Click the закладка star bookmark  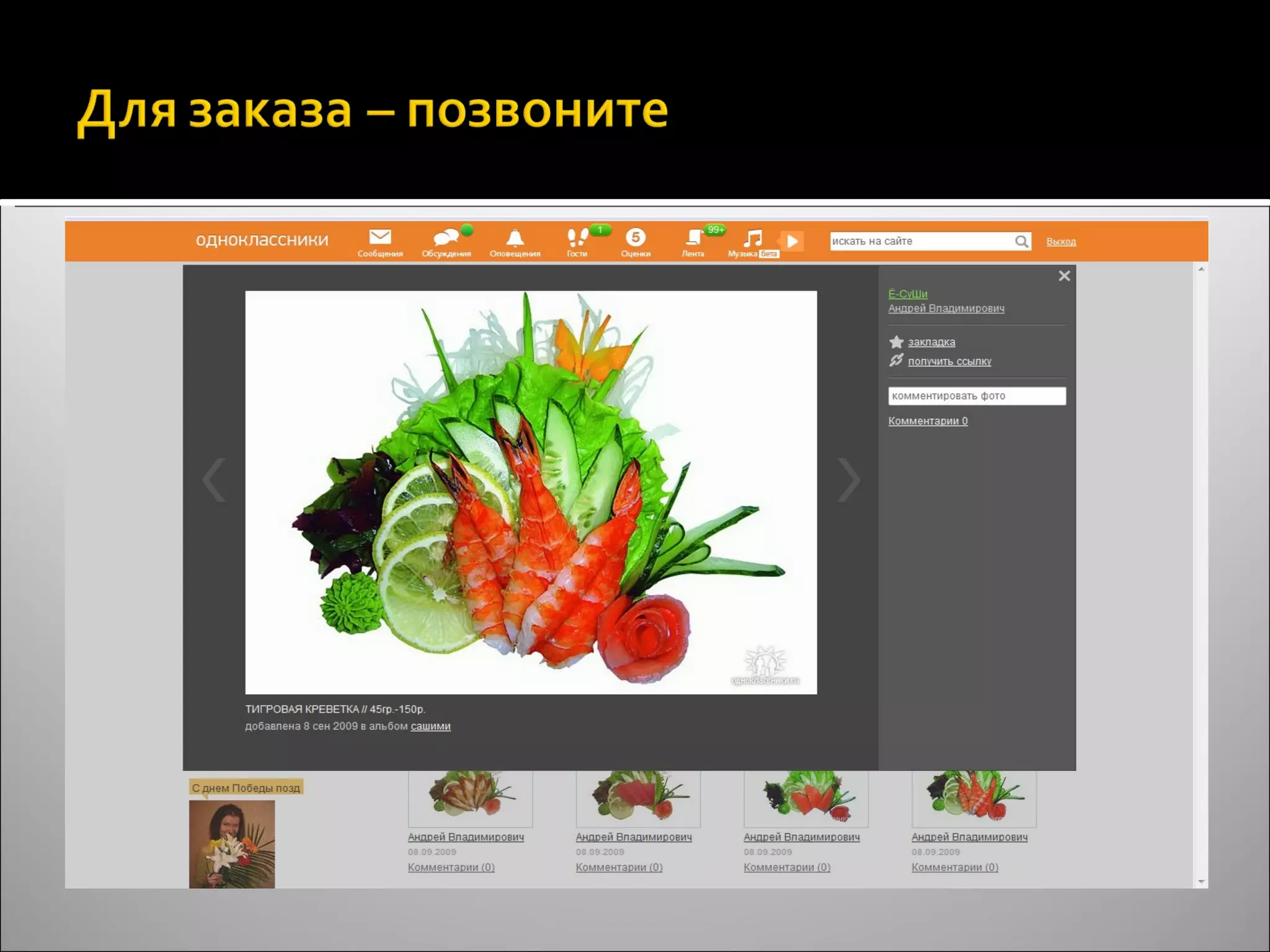(x=931, y=342)
